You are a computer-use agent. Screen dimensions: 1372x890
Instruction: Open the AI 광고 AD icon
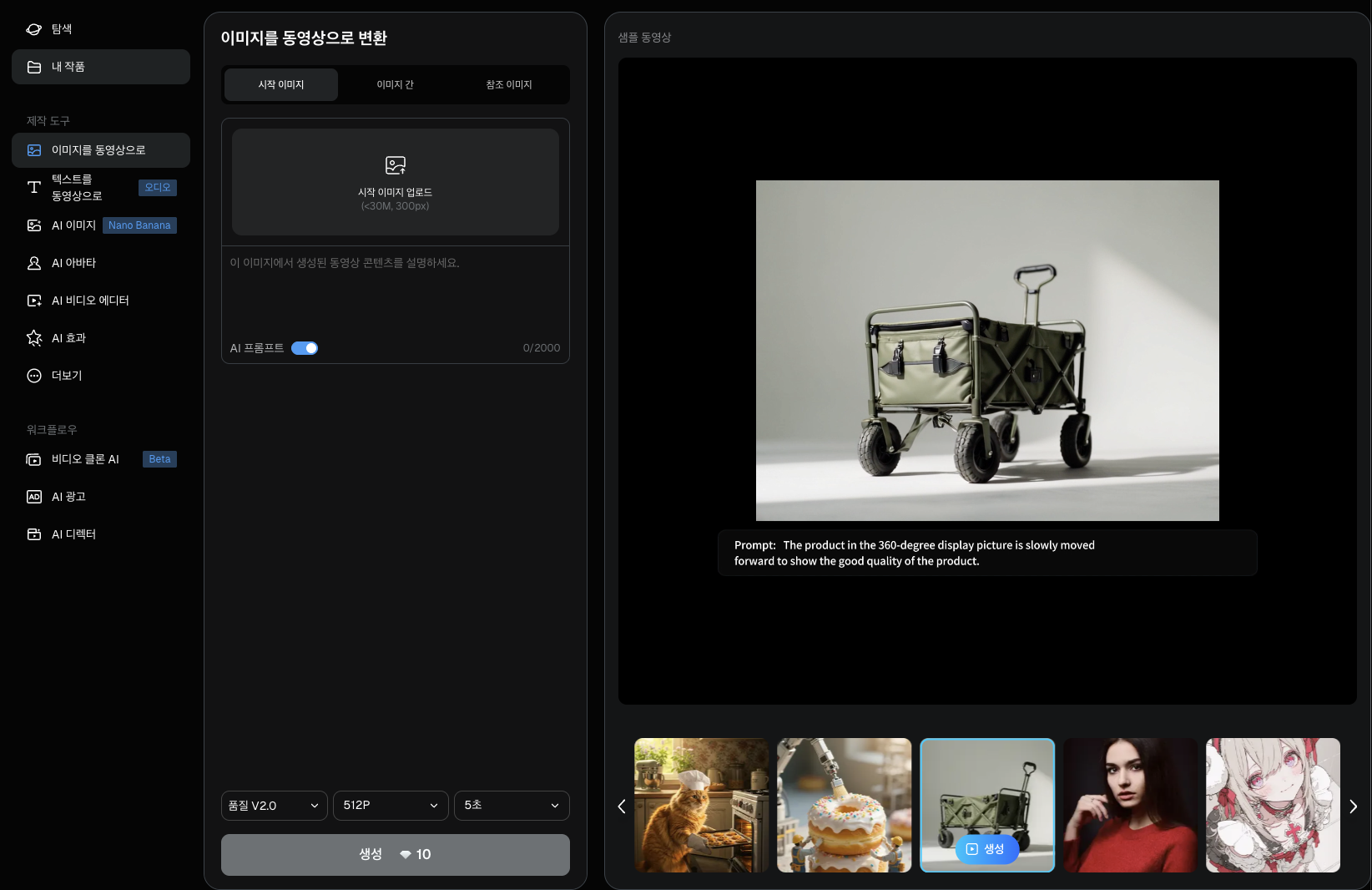[34, 497]
